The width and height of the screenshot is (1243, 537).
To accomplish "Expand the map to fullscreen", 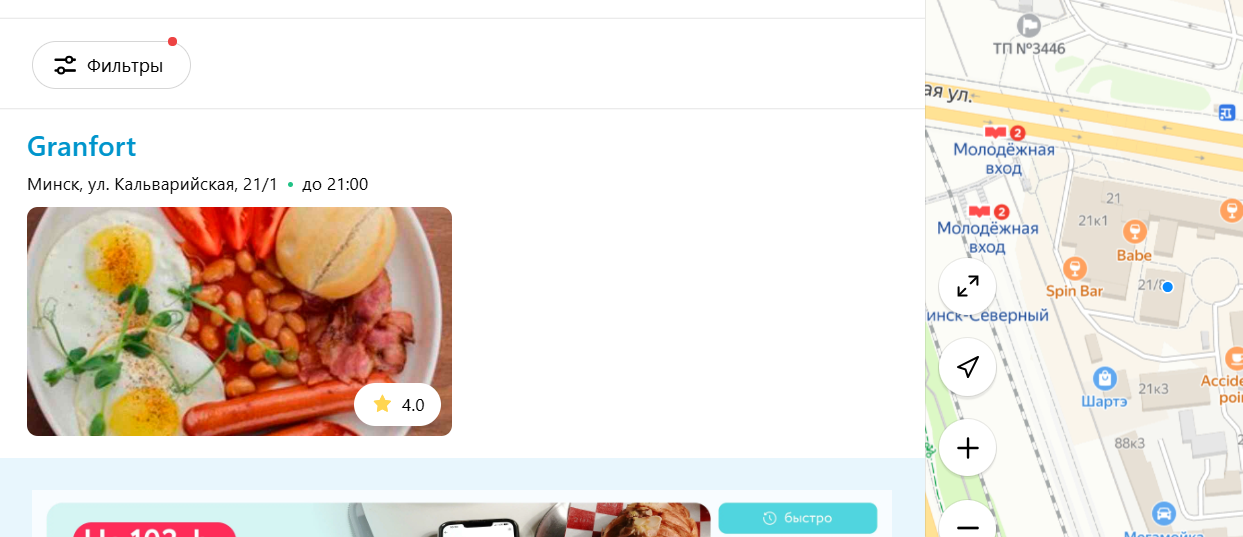I will [967, 287].
